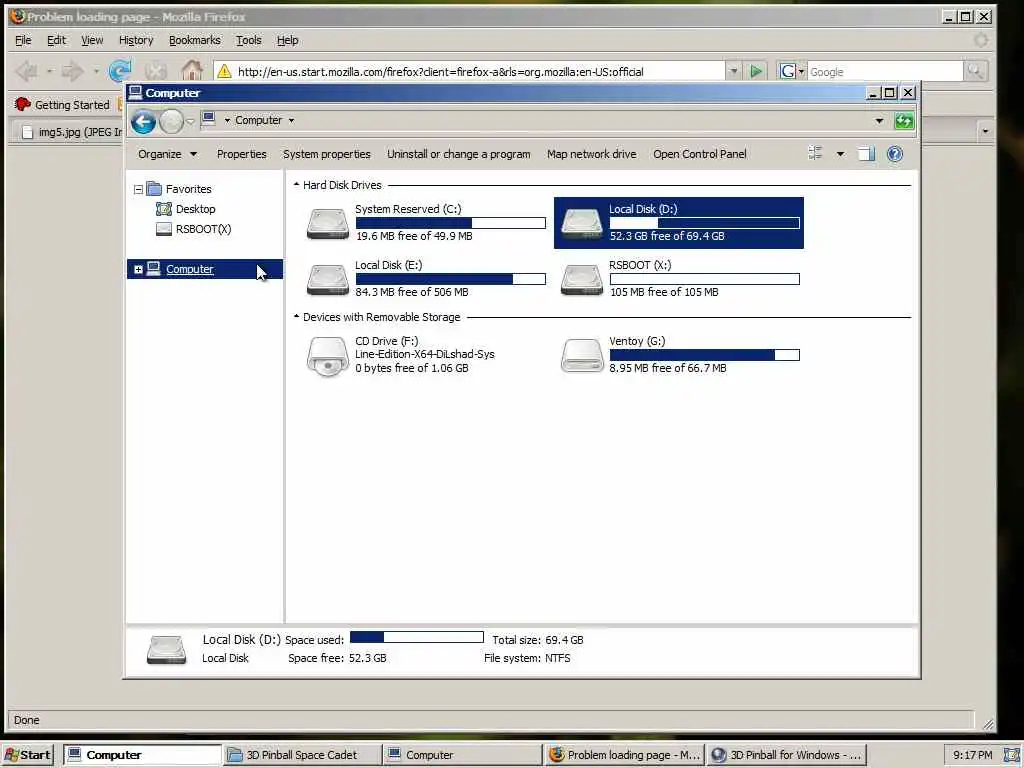The width and height of the screenshot is (1024, 768).
Task: Open the Firefox Bookmarks menu
Action: point(195,40)
